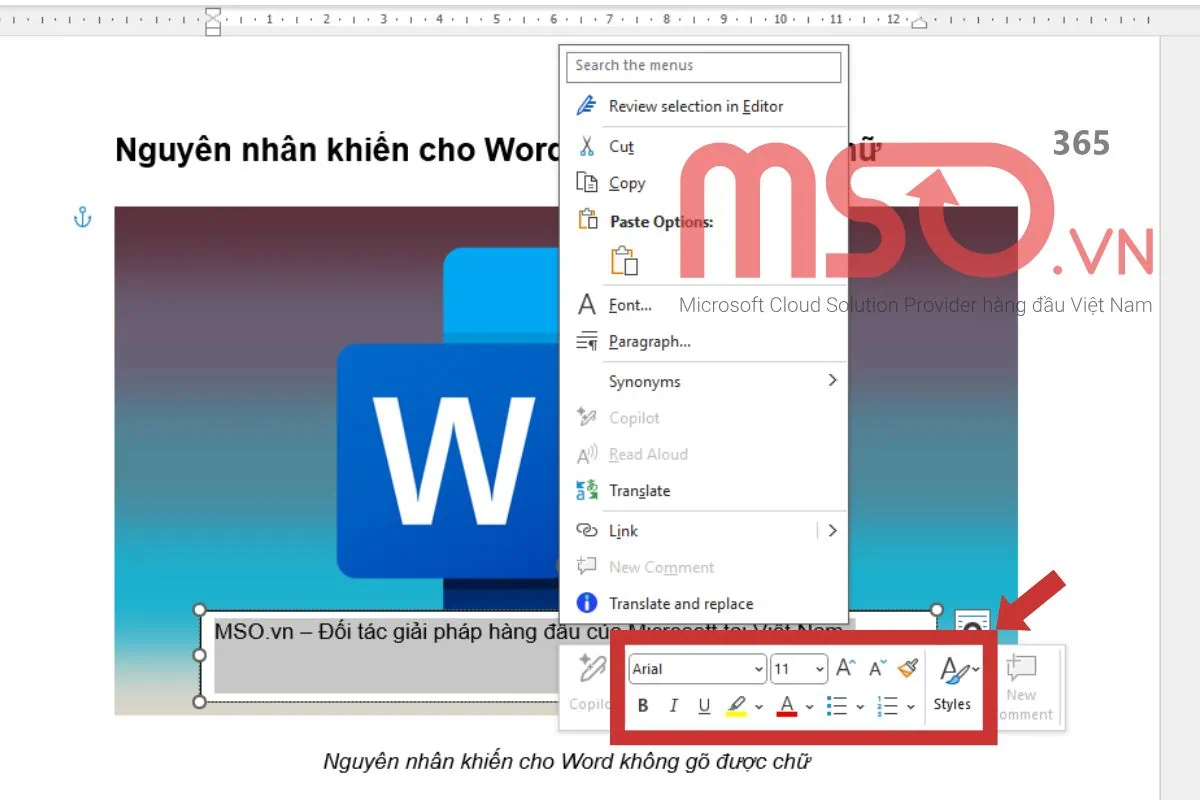Click the Search the menus field
The image size is (1200, 800).
[x=703, y=66]
